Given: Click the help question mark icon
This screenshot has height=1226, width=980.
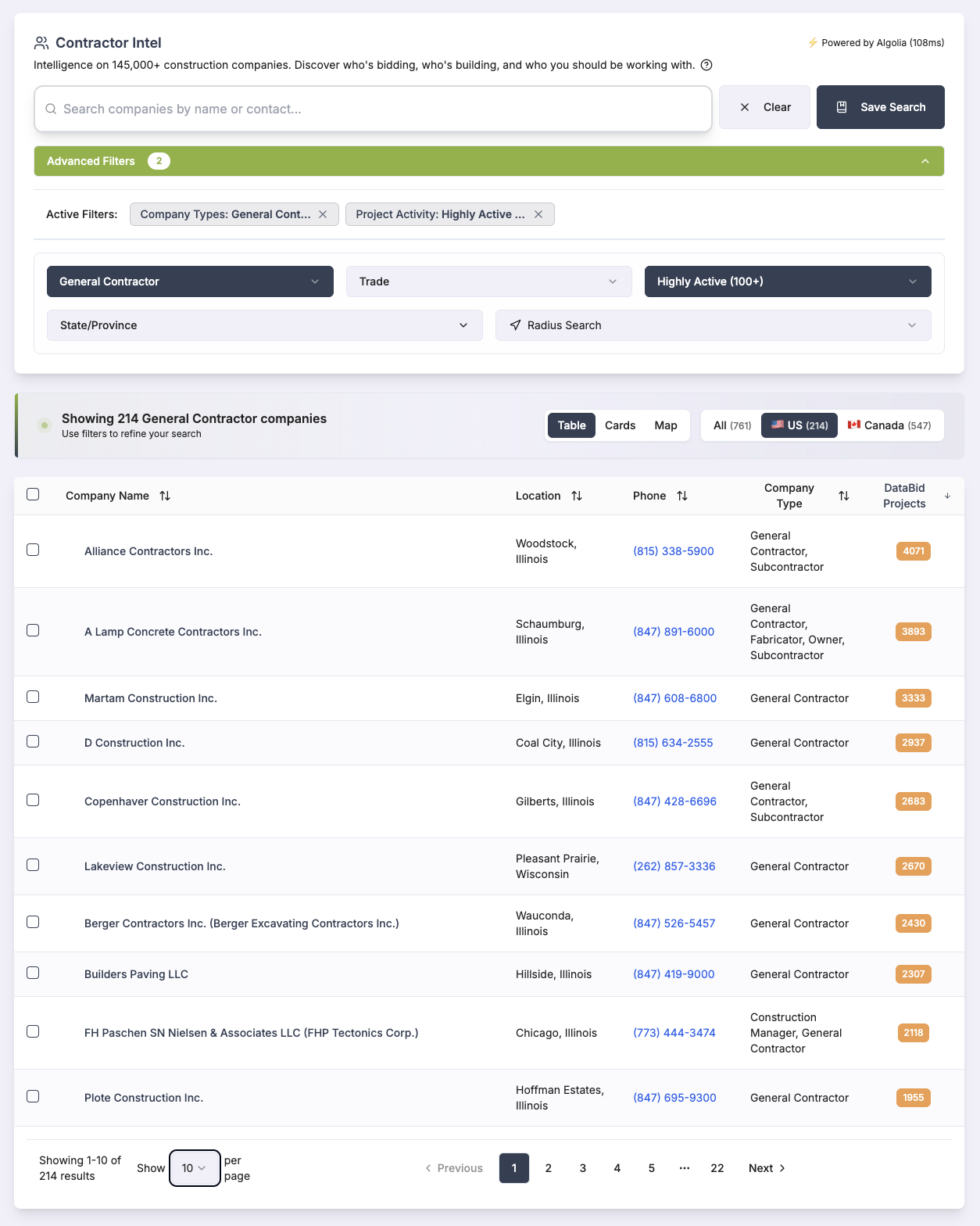Looking at the screenshot, I should (x=706, y=65).
